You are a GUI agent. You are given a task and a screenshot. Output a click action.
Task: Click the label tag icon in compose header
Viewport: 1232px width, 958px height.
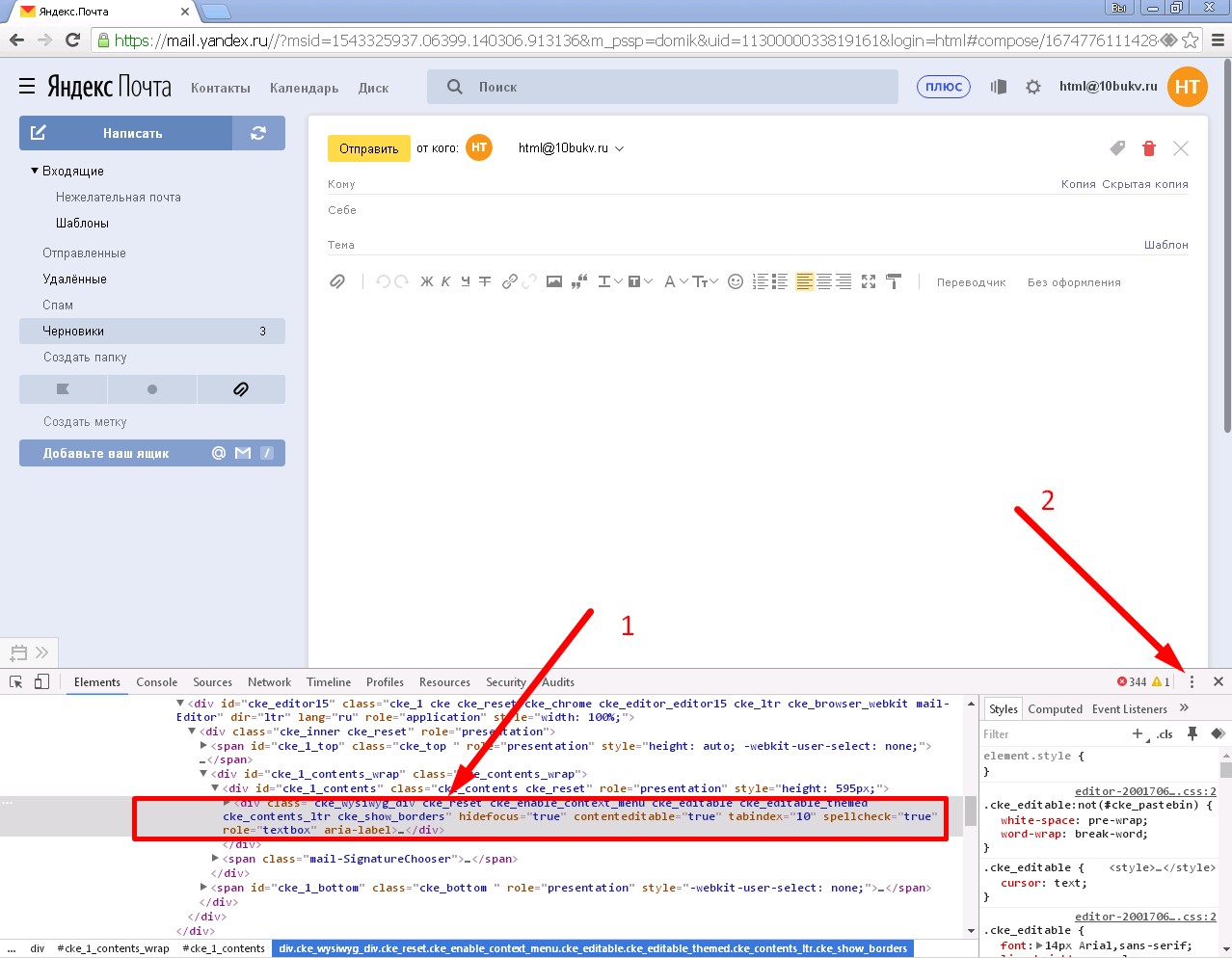(1117, 148)
